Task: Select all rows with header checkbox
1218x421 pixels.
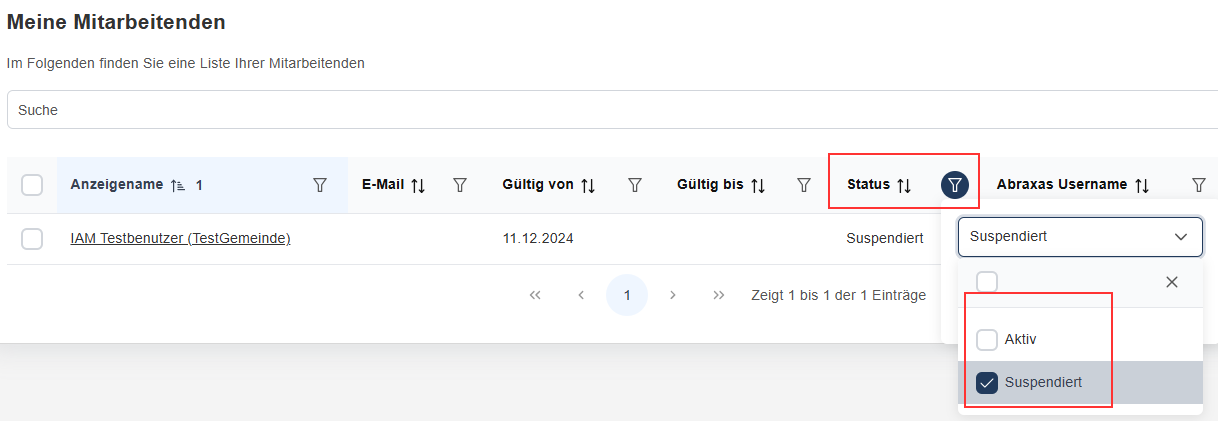Action: (32, 185)
